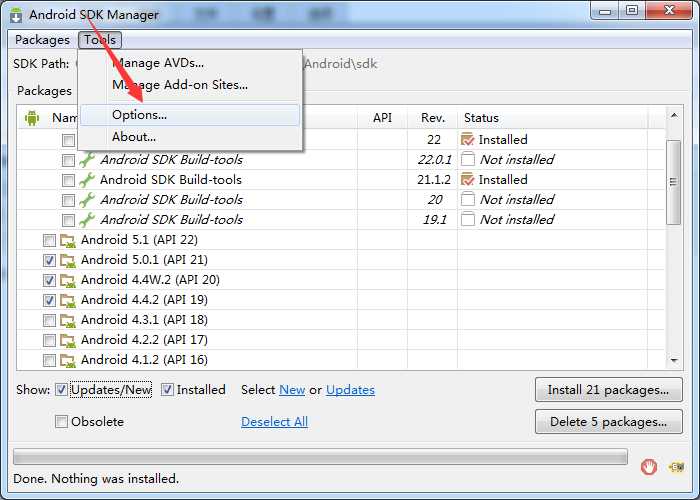Open the log window icon at bottom right
This screenshot has height=500, width=700.
pyautogui.click(x=676, y=467)
